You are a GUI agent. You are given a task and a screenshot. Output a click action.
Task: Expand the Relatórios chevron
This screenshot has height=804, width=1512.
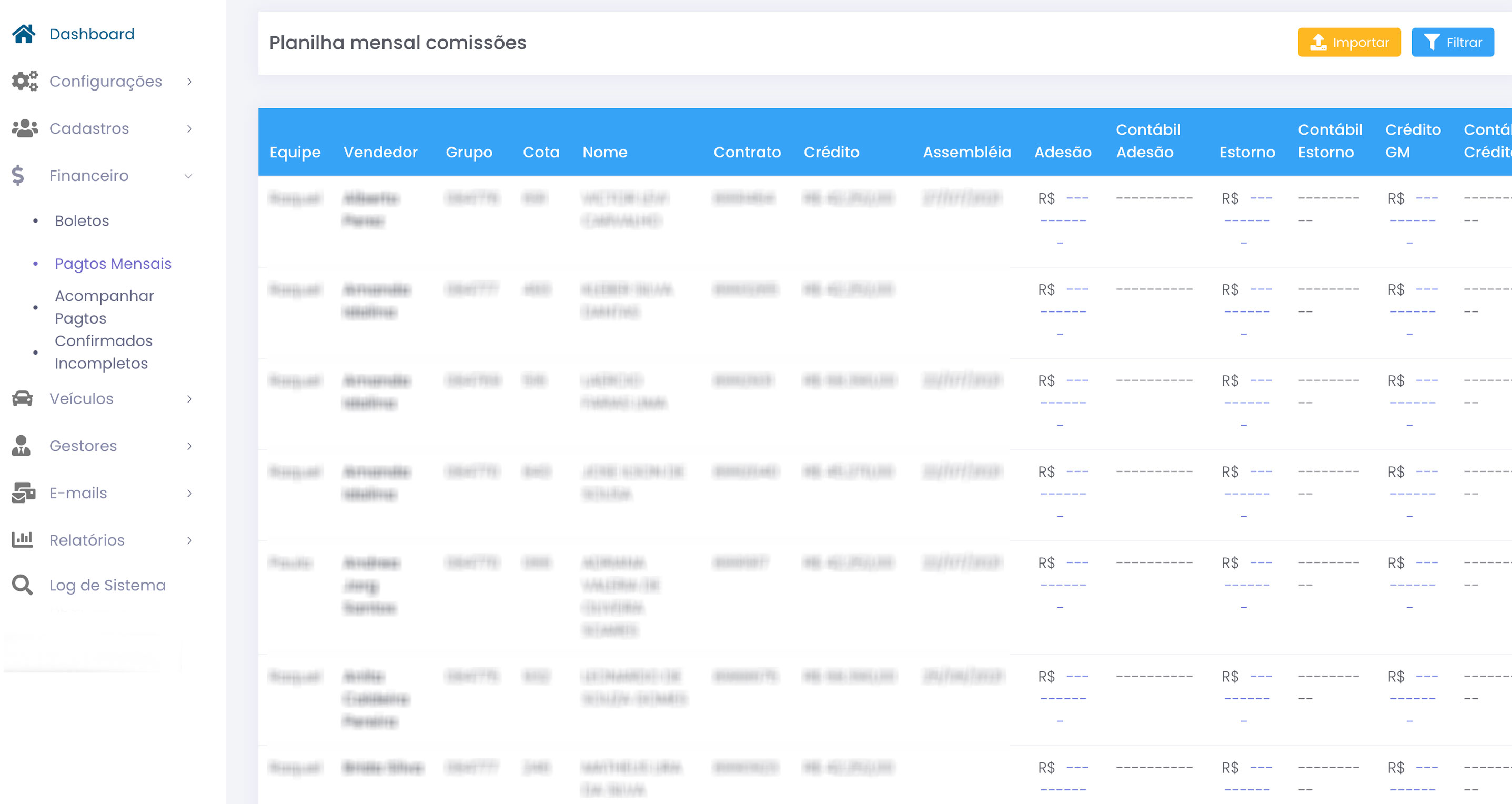(189, 540)
